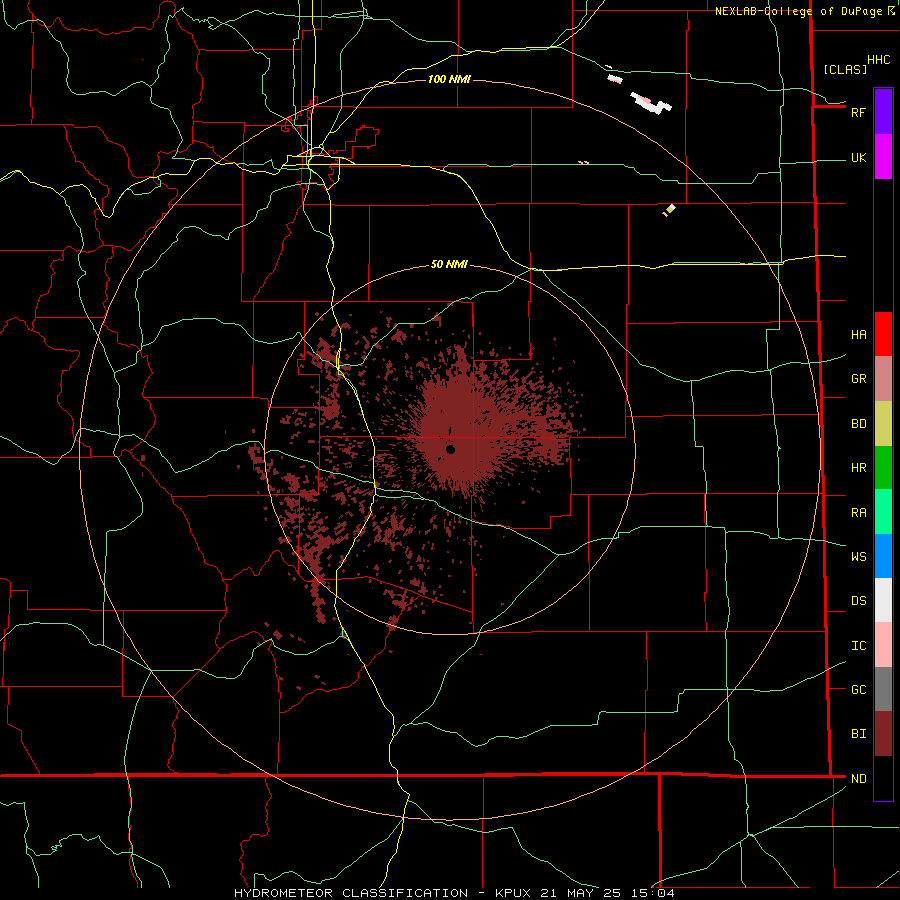Click the UK magenta legend color swatch
The height and width of the screenshot is (900, 900).
coord(883,157)
